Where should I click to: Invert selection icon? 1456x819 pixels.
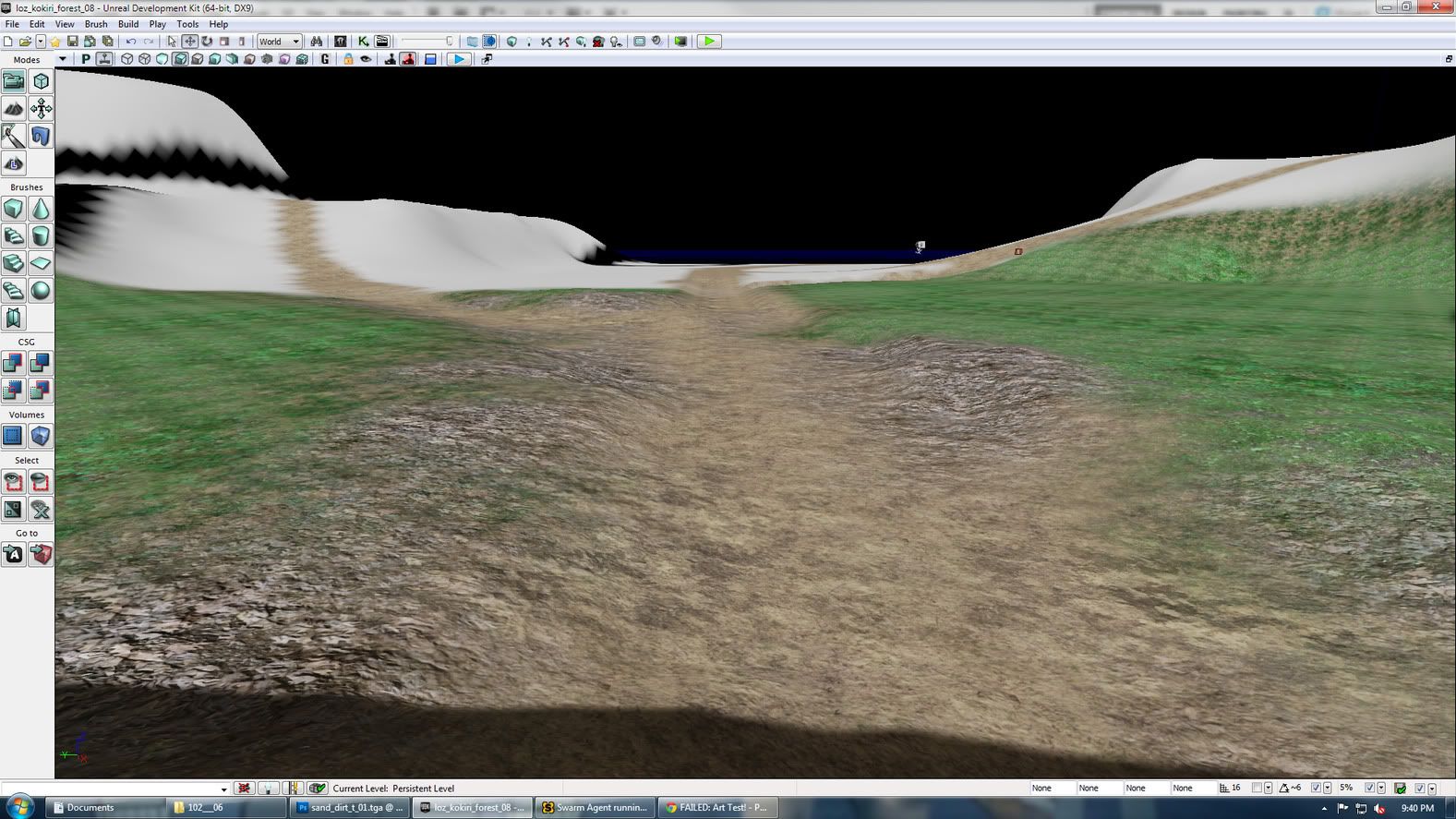(14, 510)
